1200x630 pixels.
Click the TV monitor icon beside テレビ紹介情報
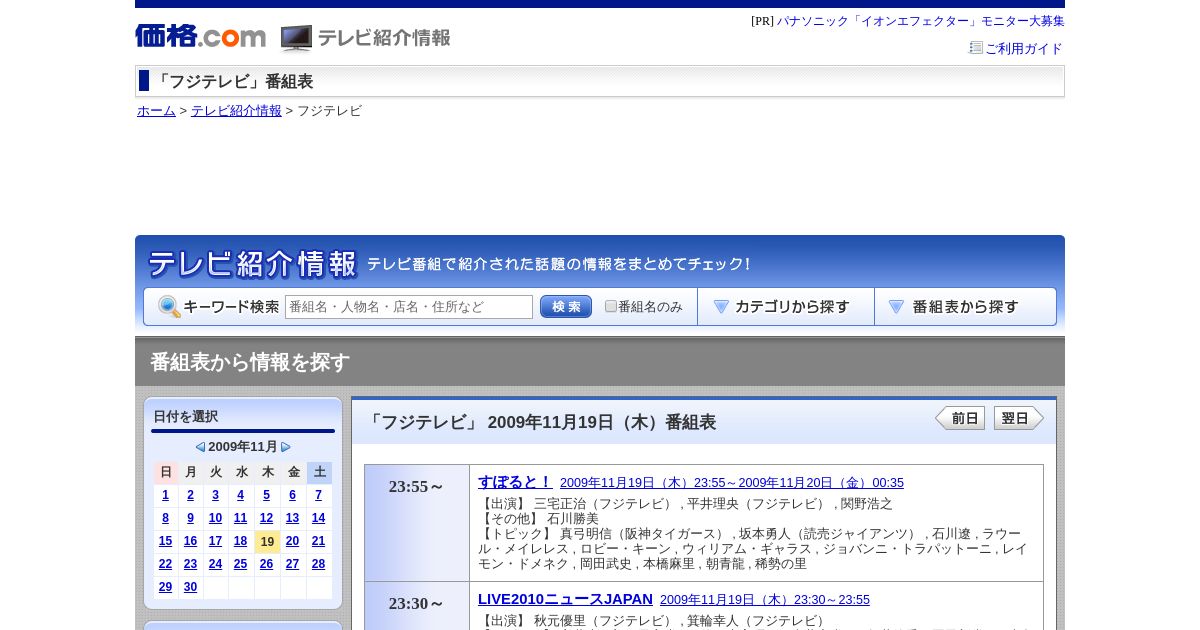(296, 38)
